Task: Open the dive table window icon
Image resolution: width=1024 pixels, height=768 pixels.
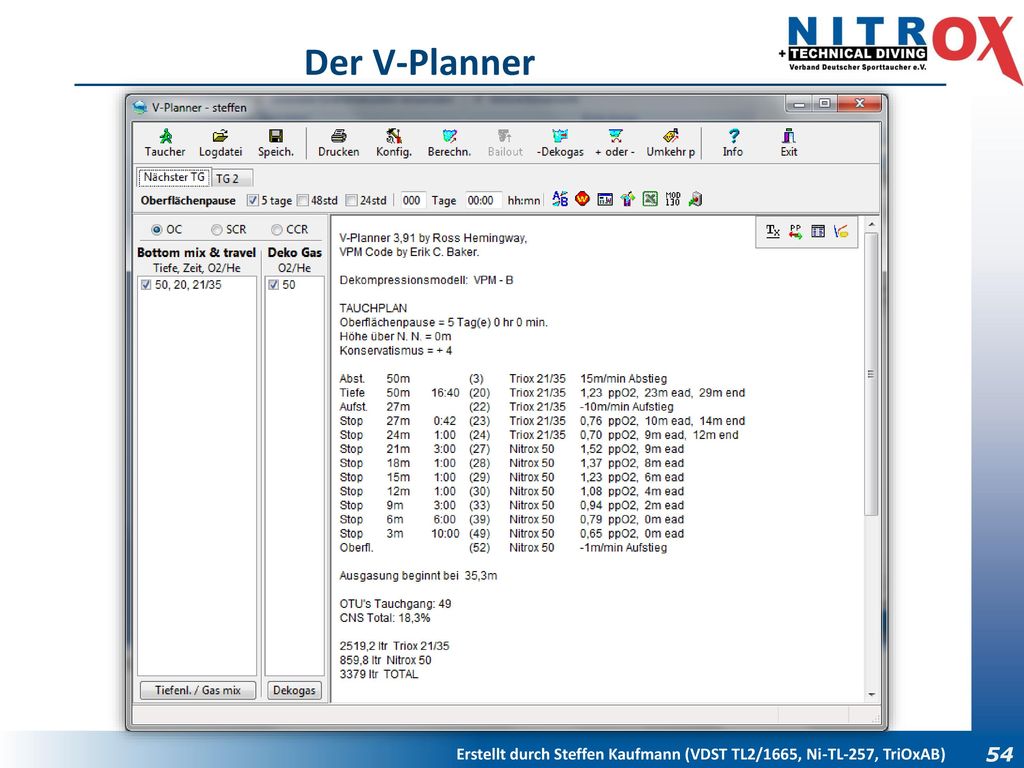Action: click(x=605, y=199)
